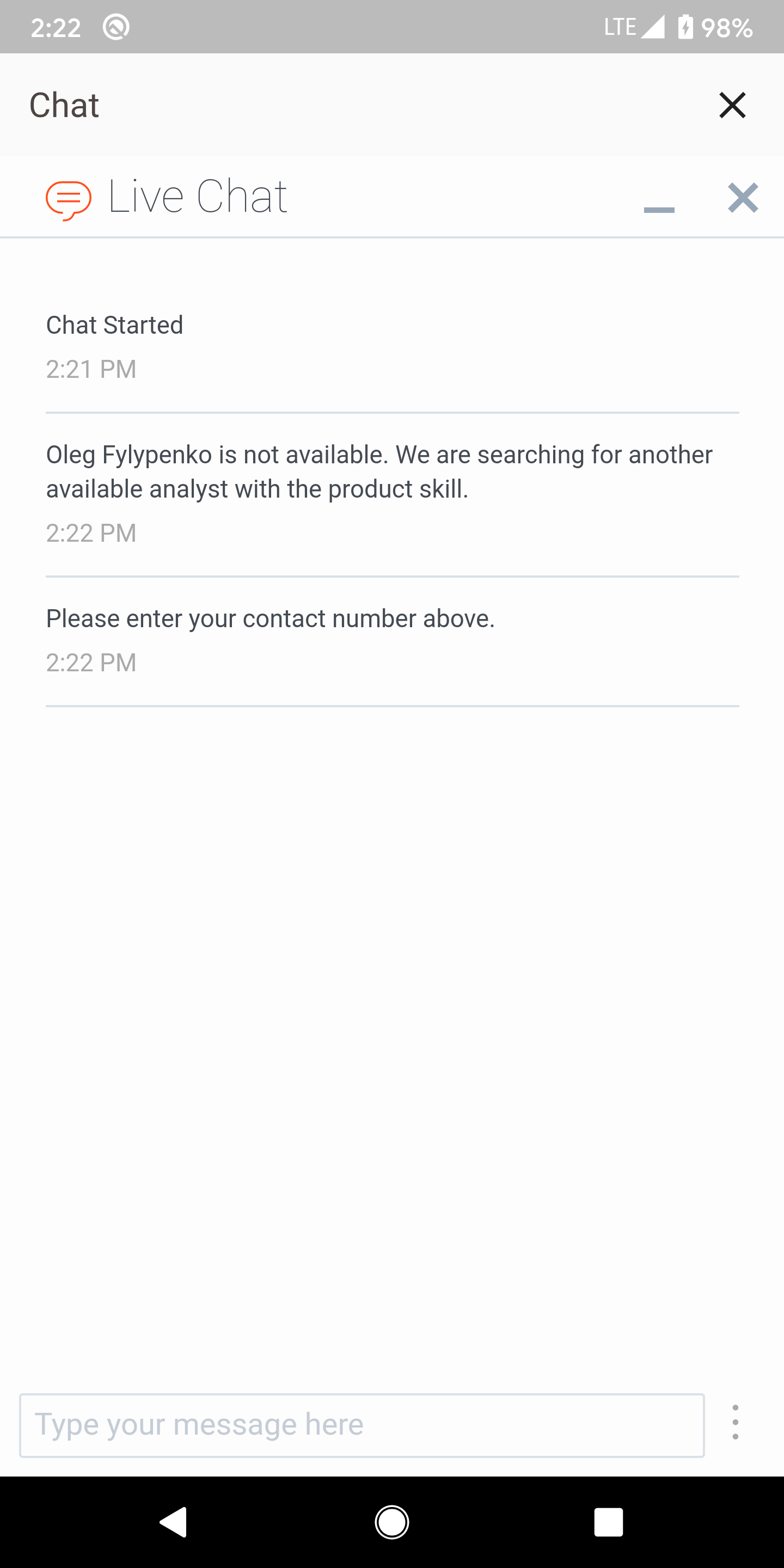
Task: Select the 'Chat Started' message
Action: tap(114, 325)
